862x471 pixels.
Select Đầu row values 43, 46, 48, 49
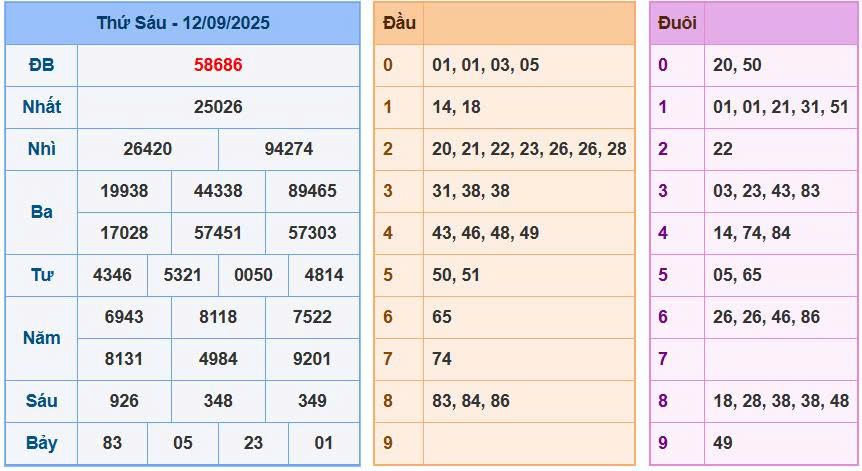point(485,233)
